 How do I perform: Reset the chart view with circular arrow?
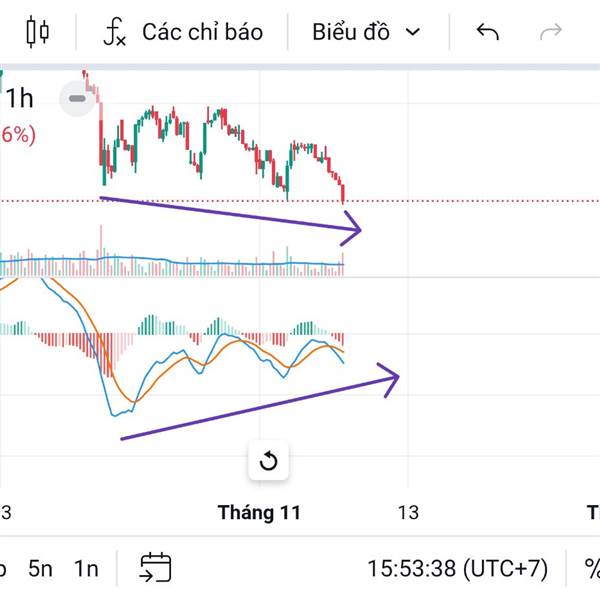click(268, 461)
